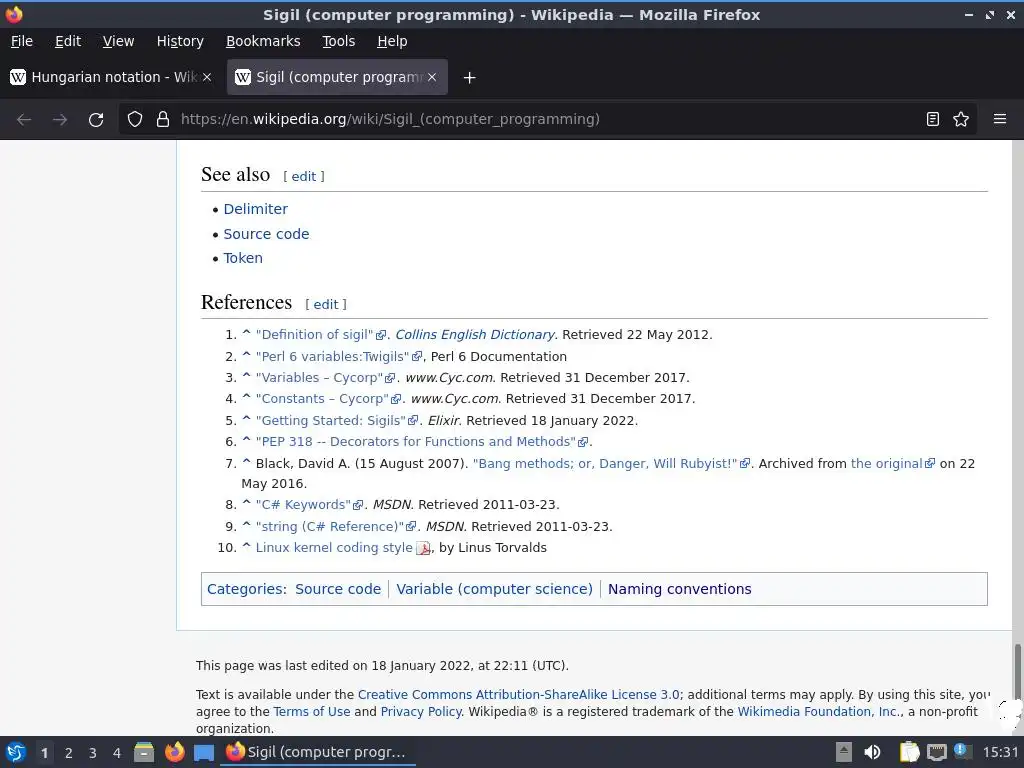Open Creative Commons Attribution-ShareAlike License link
This screenshot has height=768, width=1024.
pyautogui.click(x=519, y=695)
